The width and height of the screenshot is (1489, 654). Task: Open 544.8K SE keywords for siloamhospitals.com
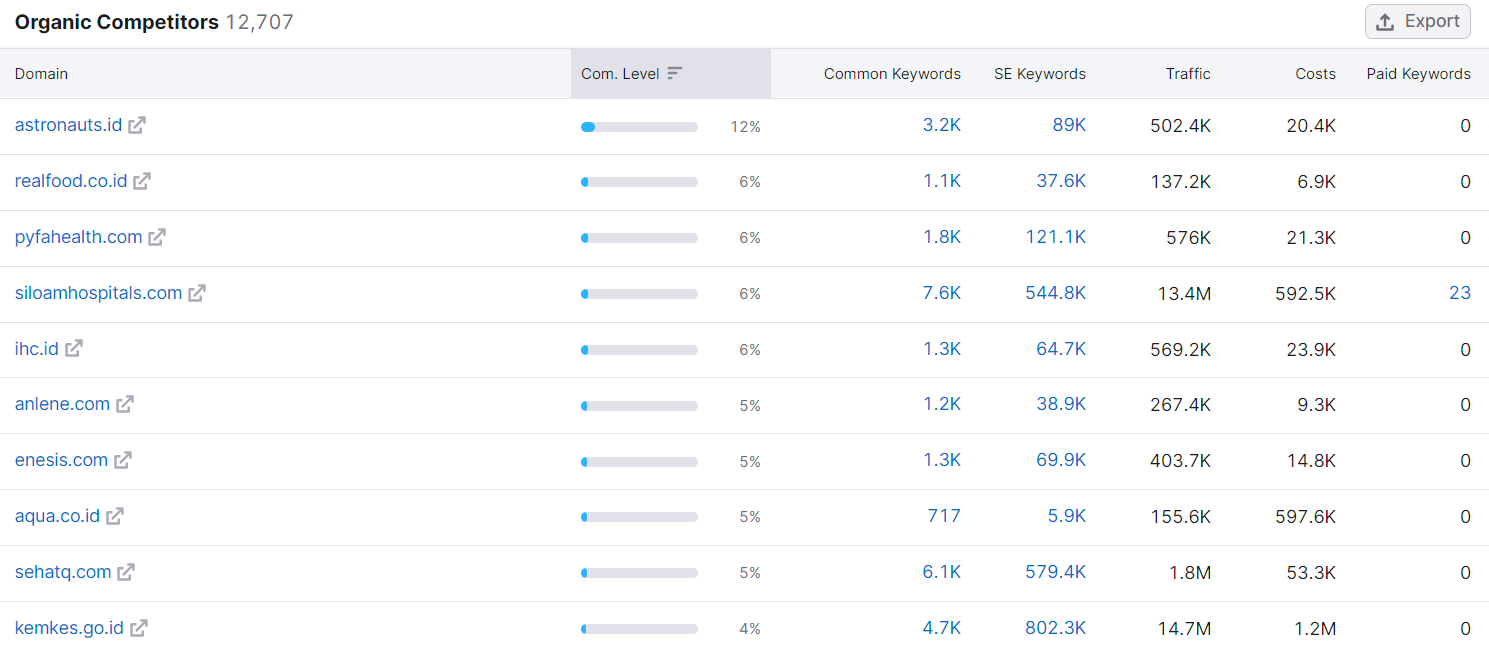pos(1056,293)
